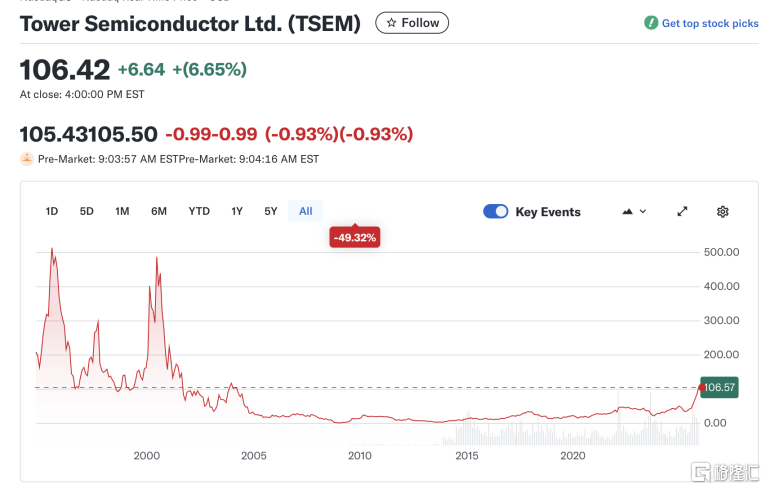This screenshot has height=489, width=766.
Task: Select the 1D time range
Action: 52,211
